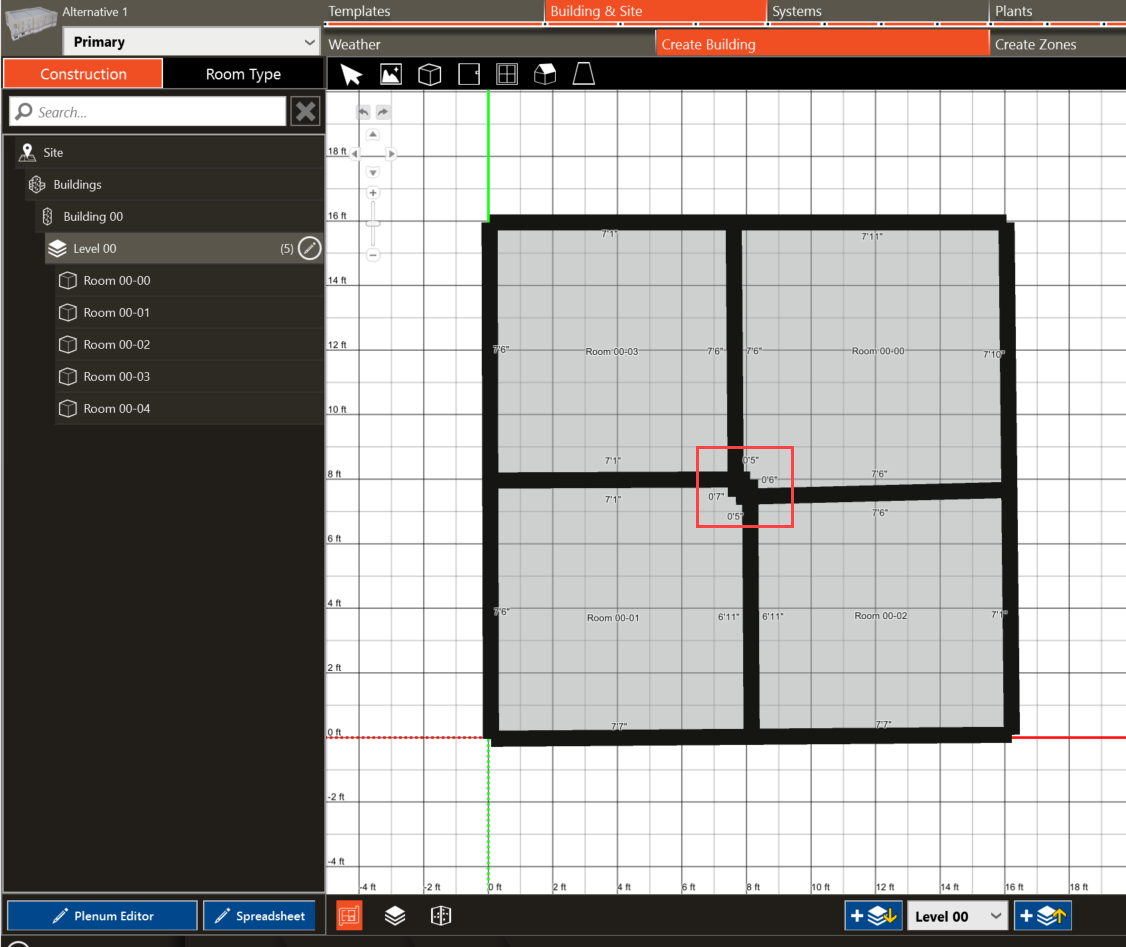This screenshot has width=1126, height=947.
Task: Switch to stacked levels view
Action: click(x=395, y=915)
